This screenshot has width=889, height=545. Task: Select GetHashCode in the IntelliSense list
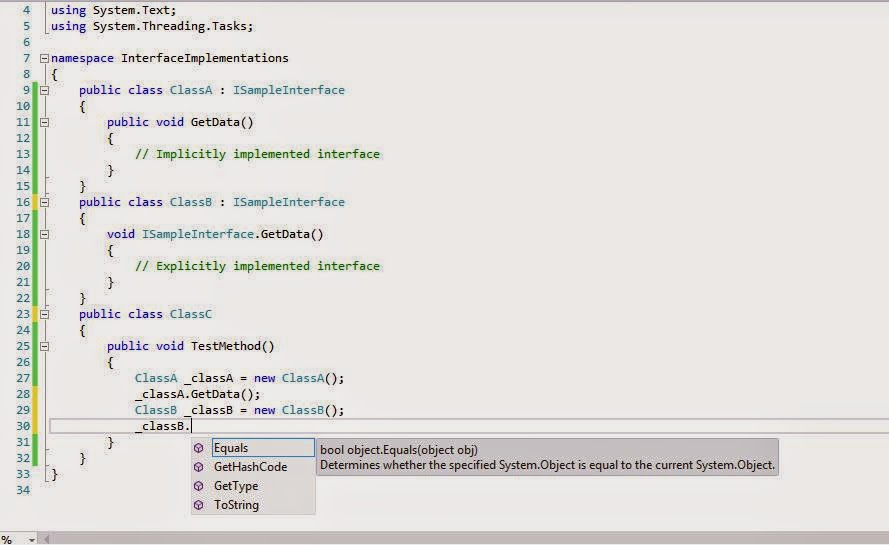(251, 467)
